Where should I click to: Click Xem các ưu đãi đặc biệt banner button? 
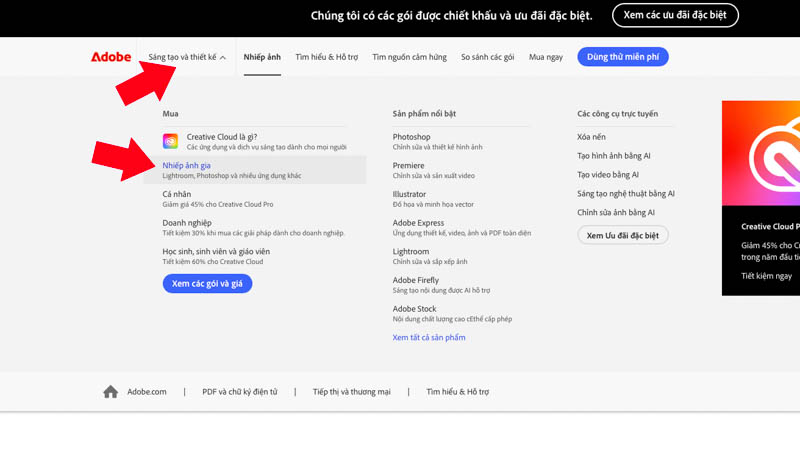point(675,15)
